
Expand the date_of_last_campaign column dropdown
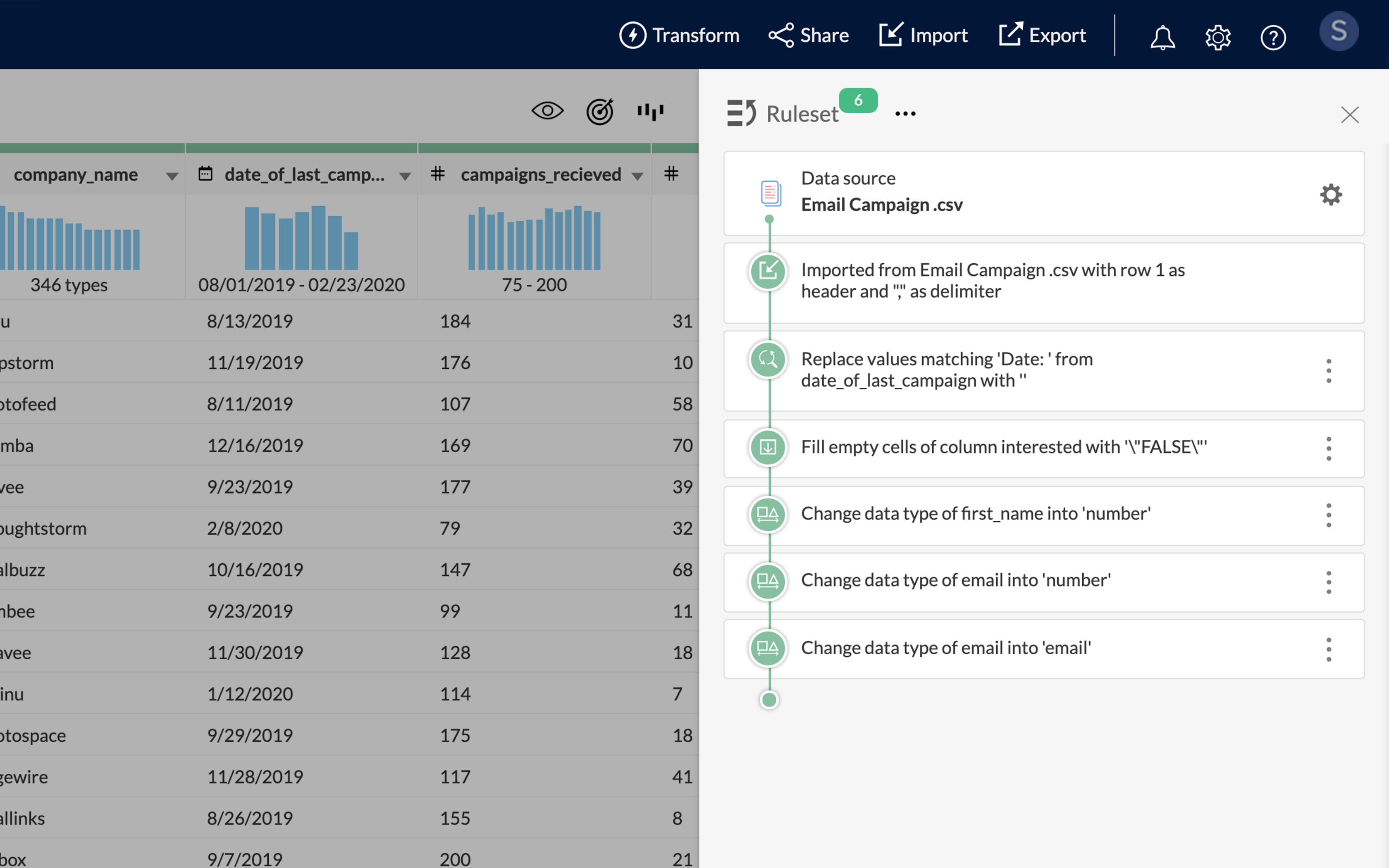(x=405, y=176)
